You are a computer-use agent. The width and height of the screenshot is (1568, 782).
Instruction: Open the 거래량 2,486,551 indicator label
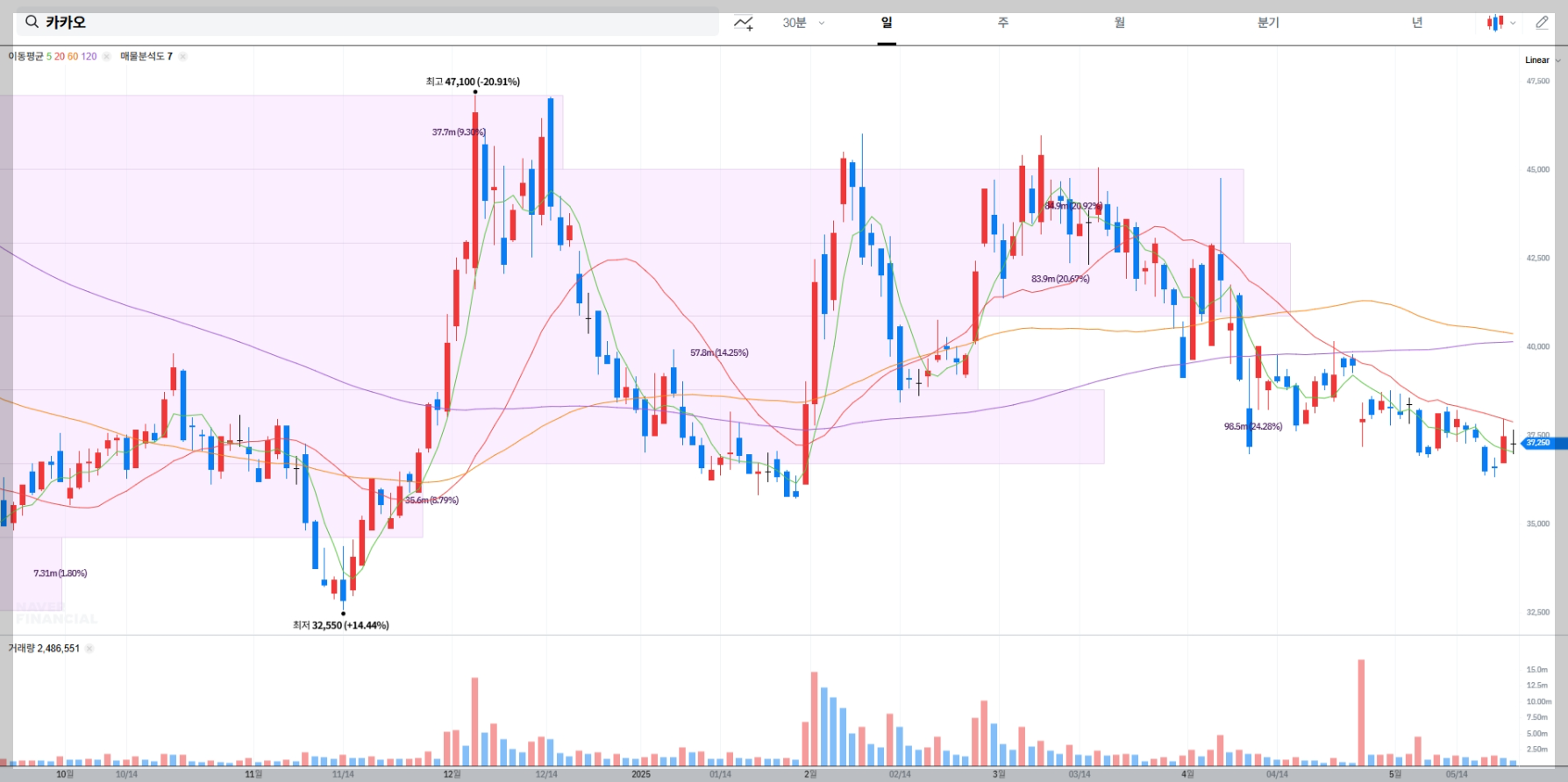click(44, 649)
